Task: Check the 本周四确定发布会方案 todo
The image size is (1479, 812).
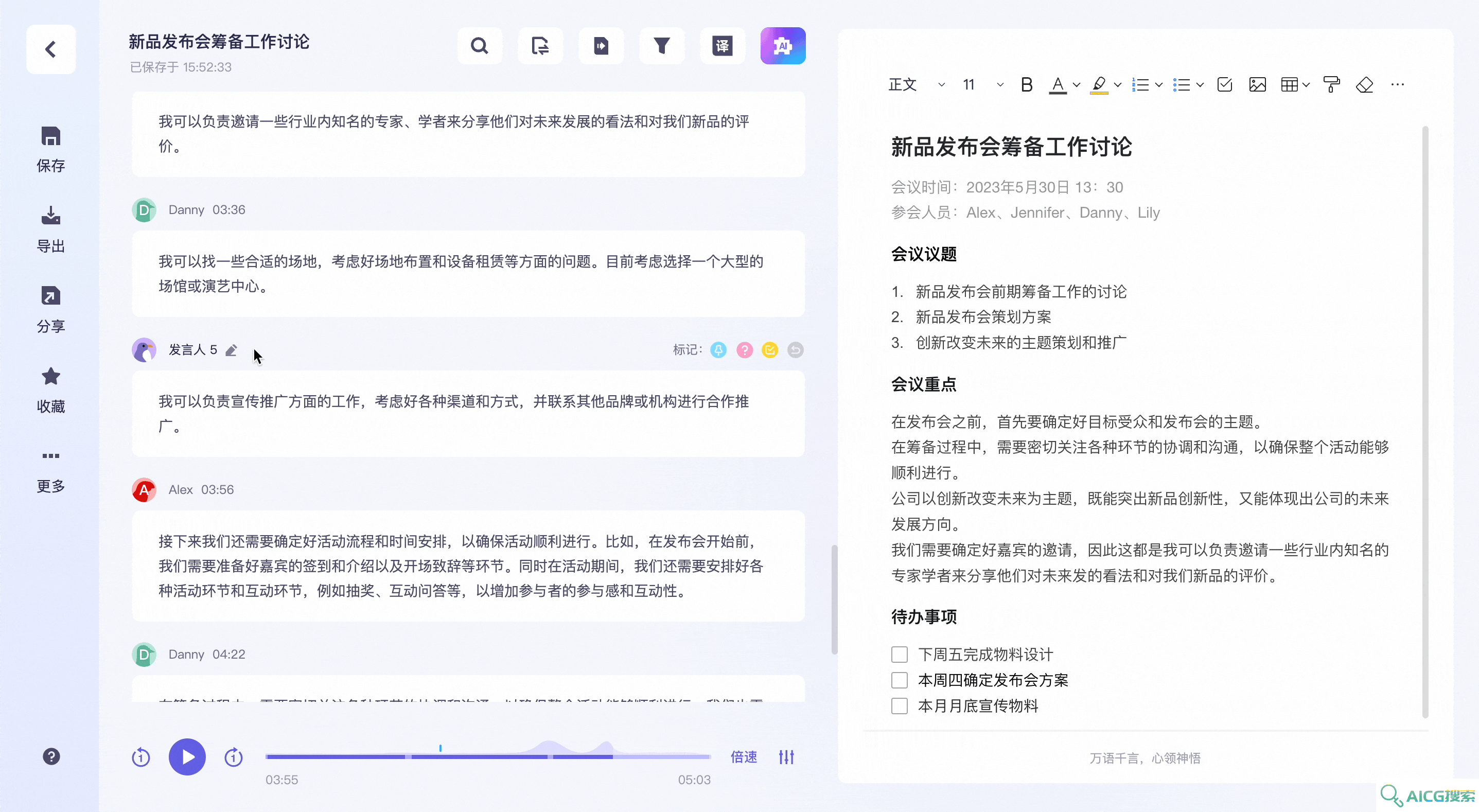Action: (899, 680)
